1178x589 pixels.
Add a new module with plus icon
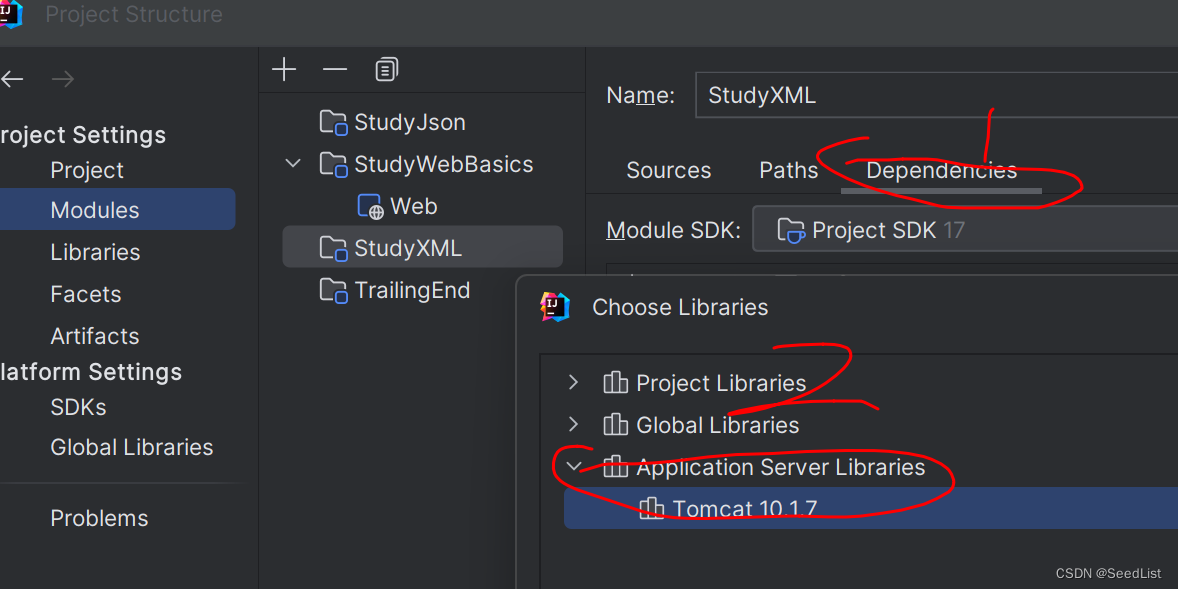click(x=284, y=70)
